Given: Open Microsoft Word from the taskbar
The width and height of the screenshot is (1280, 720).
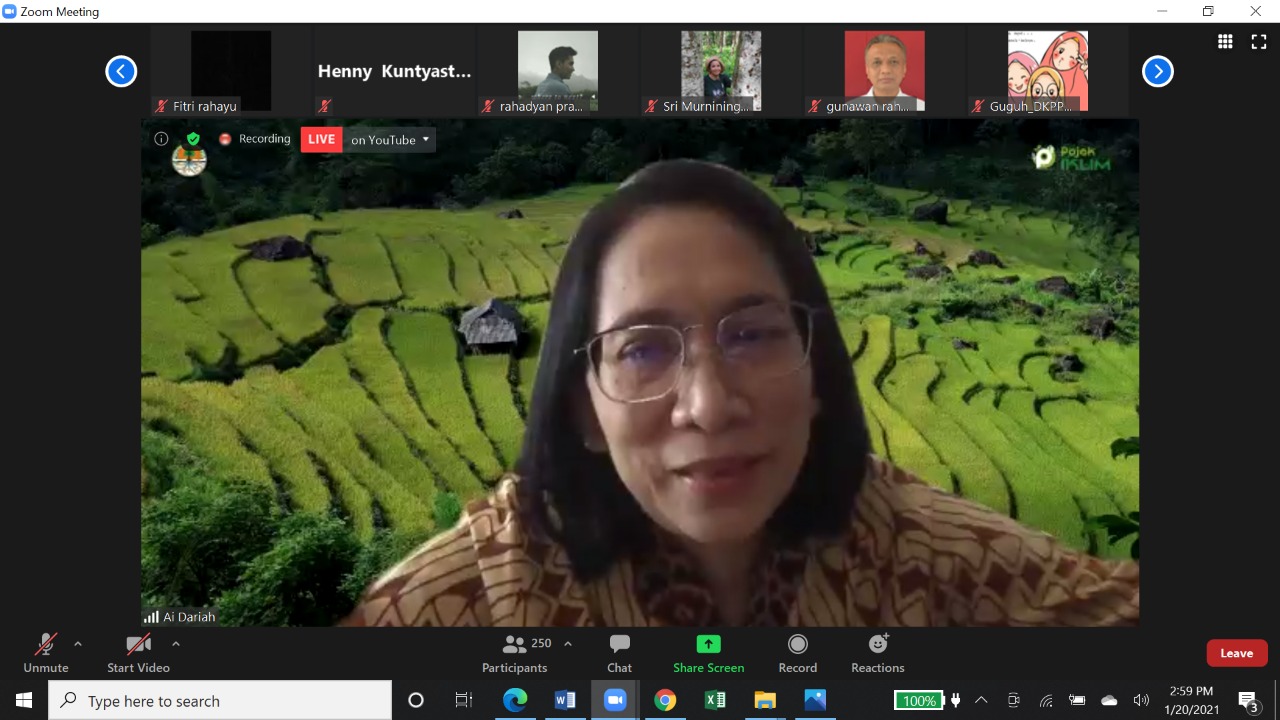Looking at the screenshot, I should [565, 700].
